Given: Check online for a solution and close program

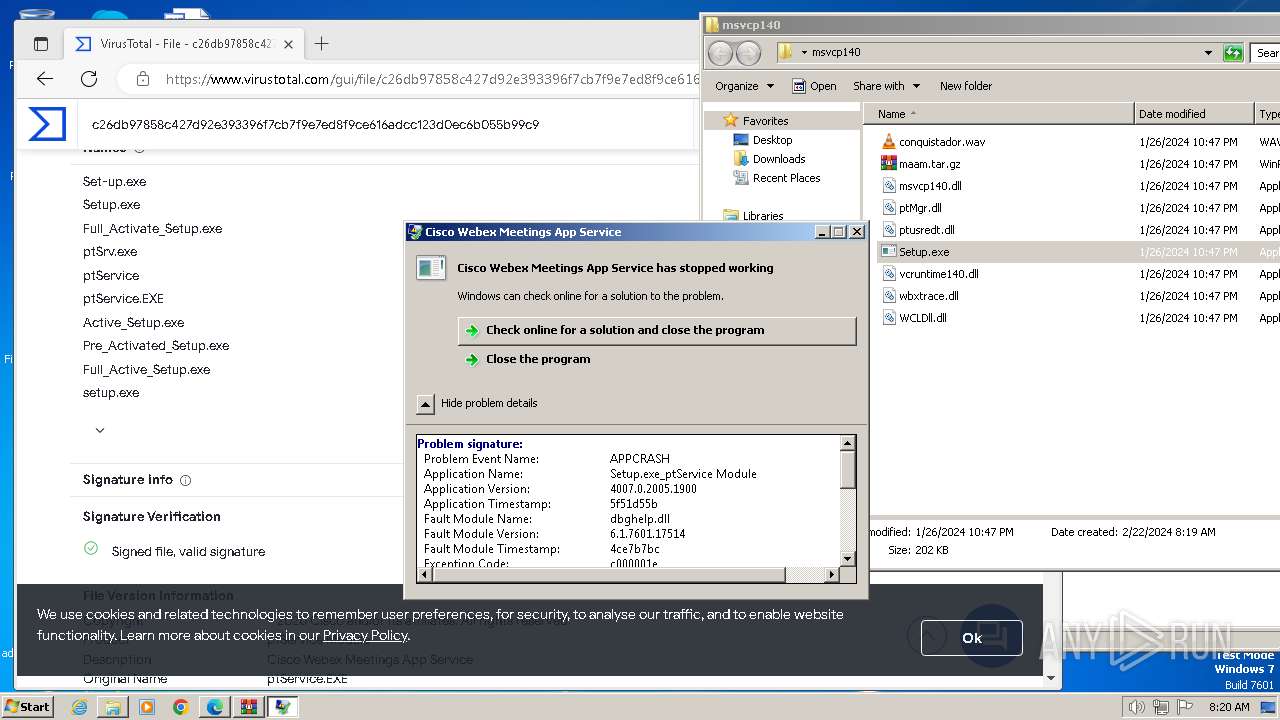Looking at the screenshot, I should (x=656, y=330).
